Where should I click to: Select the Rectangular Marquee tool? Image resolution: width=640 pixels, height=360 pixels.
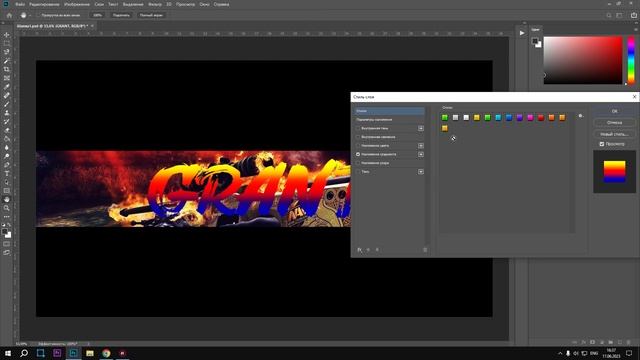[x=7, y=43]
